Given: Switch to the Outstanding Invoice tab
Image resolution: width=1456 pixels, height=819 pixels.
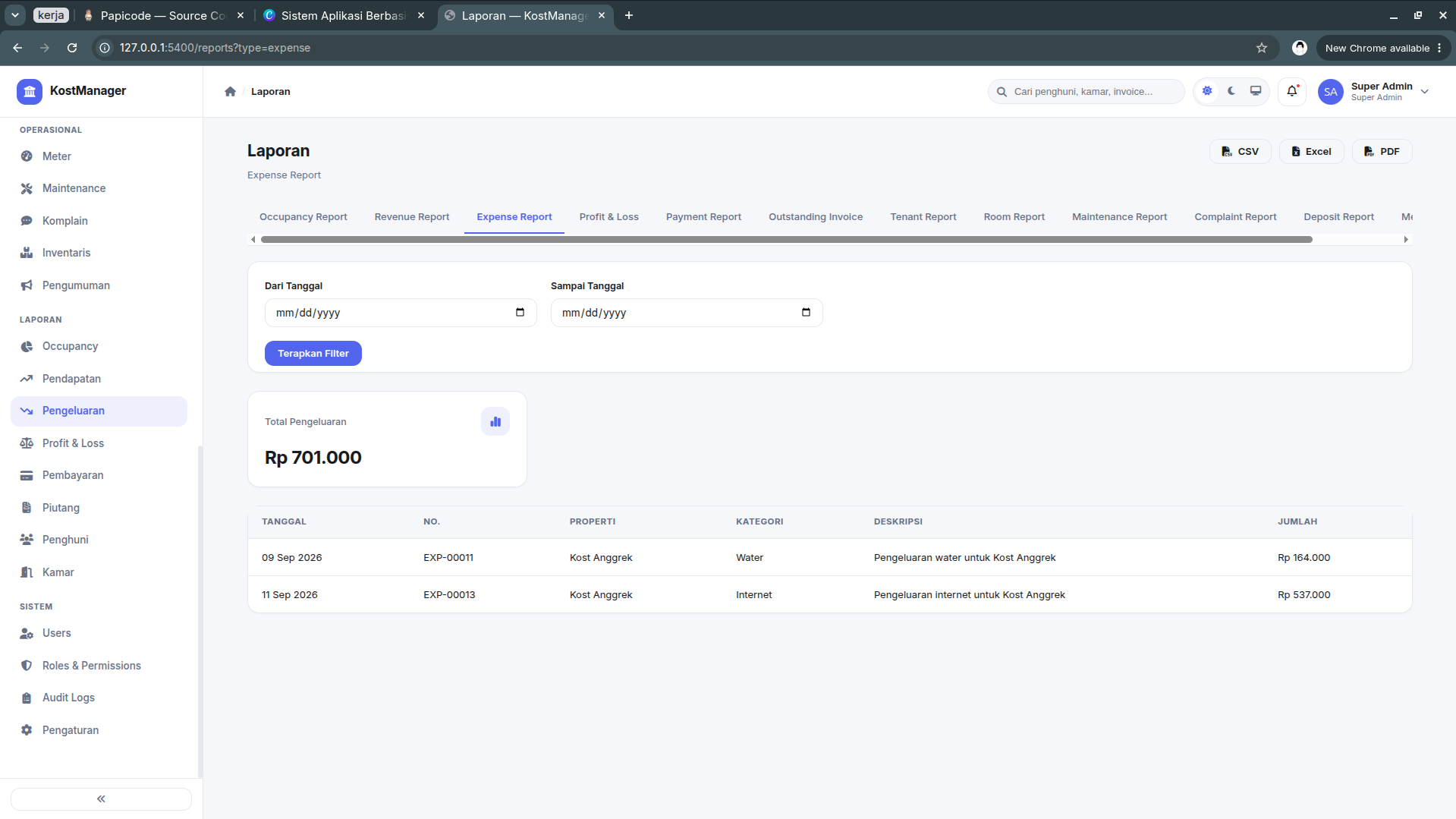Looking at the screenshot, I should click(x=816, y=217).
